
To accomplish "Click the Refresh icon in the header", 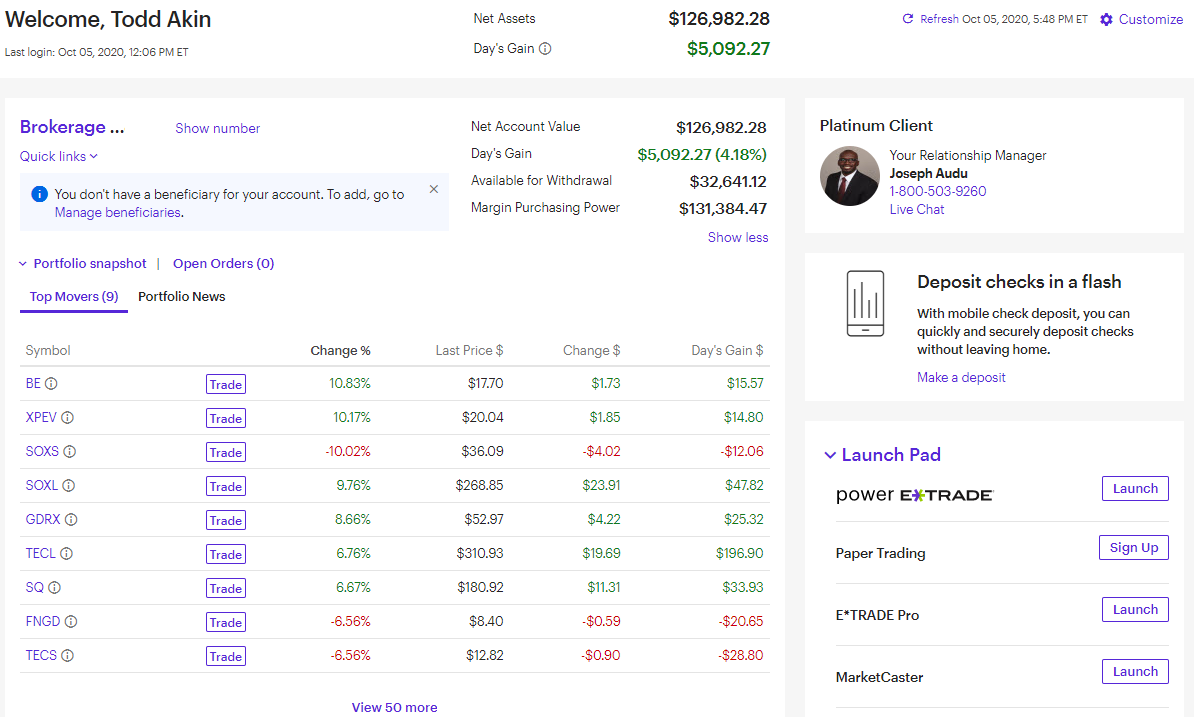I will click(x=908, y=18).
